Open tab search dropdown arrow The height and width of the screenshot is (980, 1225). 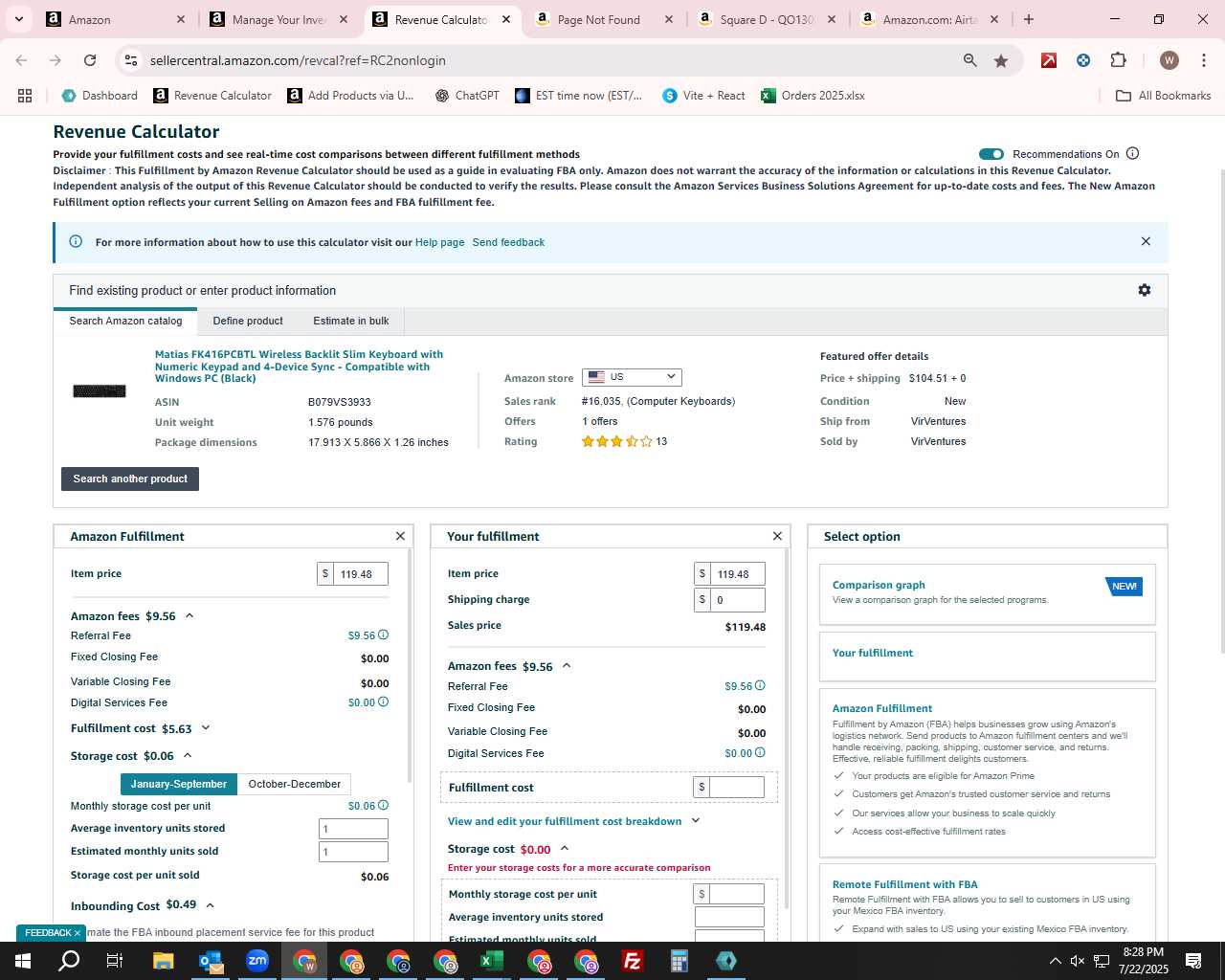pos(19,19)
